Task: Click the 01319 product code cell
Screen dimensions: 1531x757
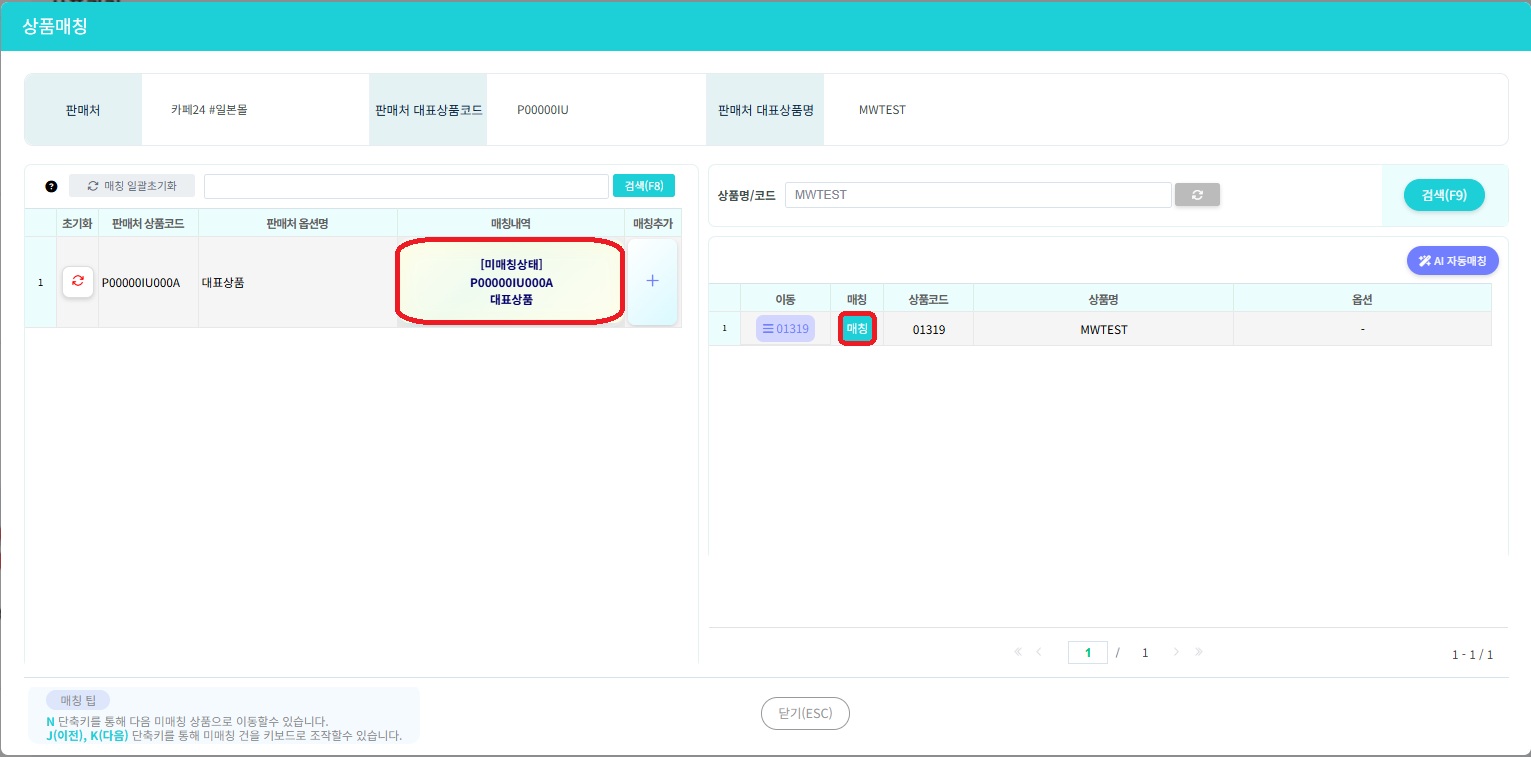Action: click(x=928, y=329)
